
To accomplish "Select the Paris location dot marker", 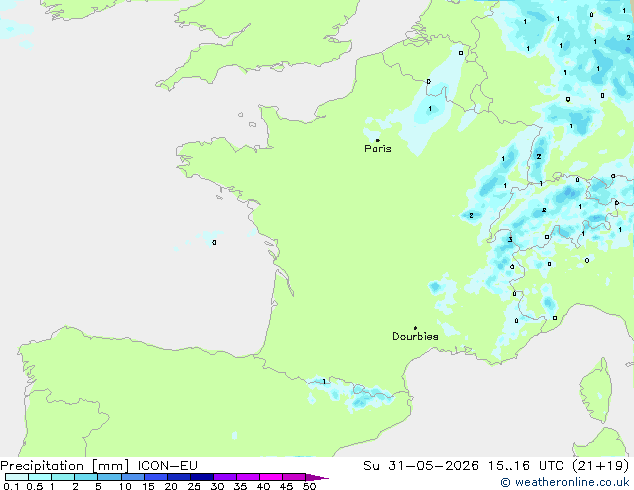I will (378, 140).
